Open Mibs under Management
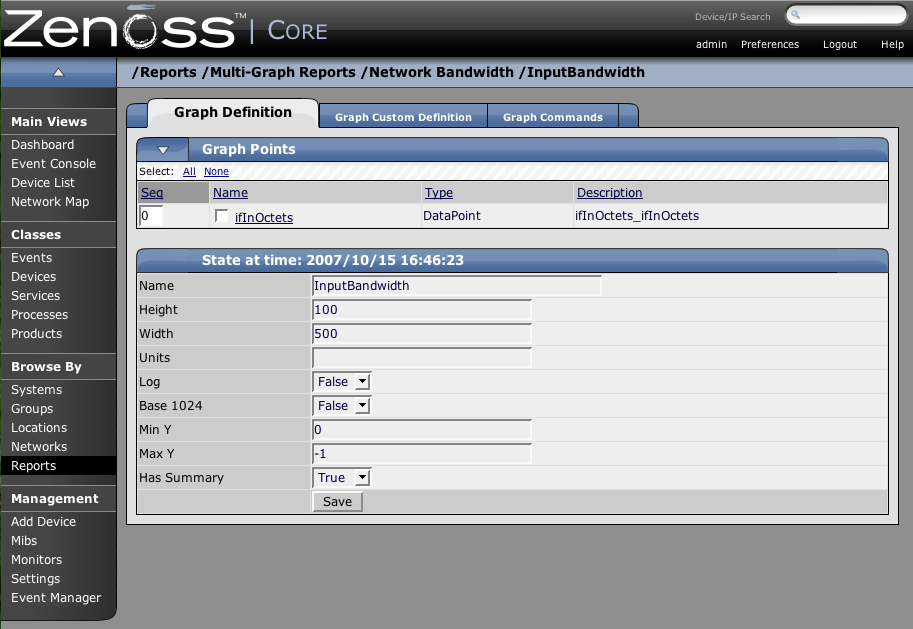This screenshot has height=629, width=913. pyautogui.click(x=24, y=540)
